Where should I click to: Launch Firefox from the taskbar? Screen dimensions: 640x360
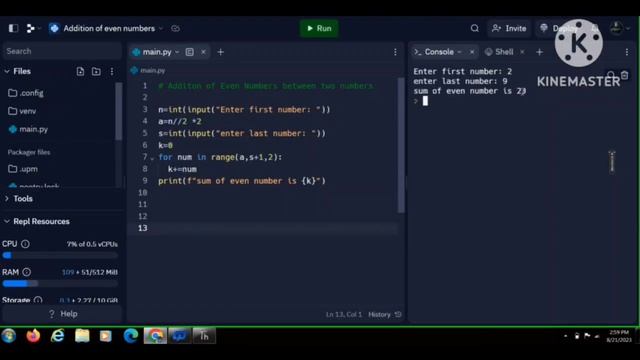[x=33, y=336]
